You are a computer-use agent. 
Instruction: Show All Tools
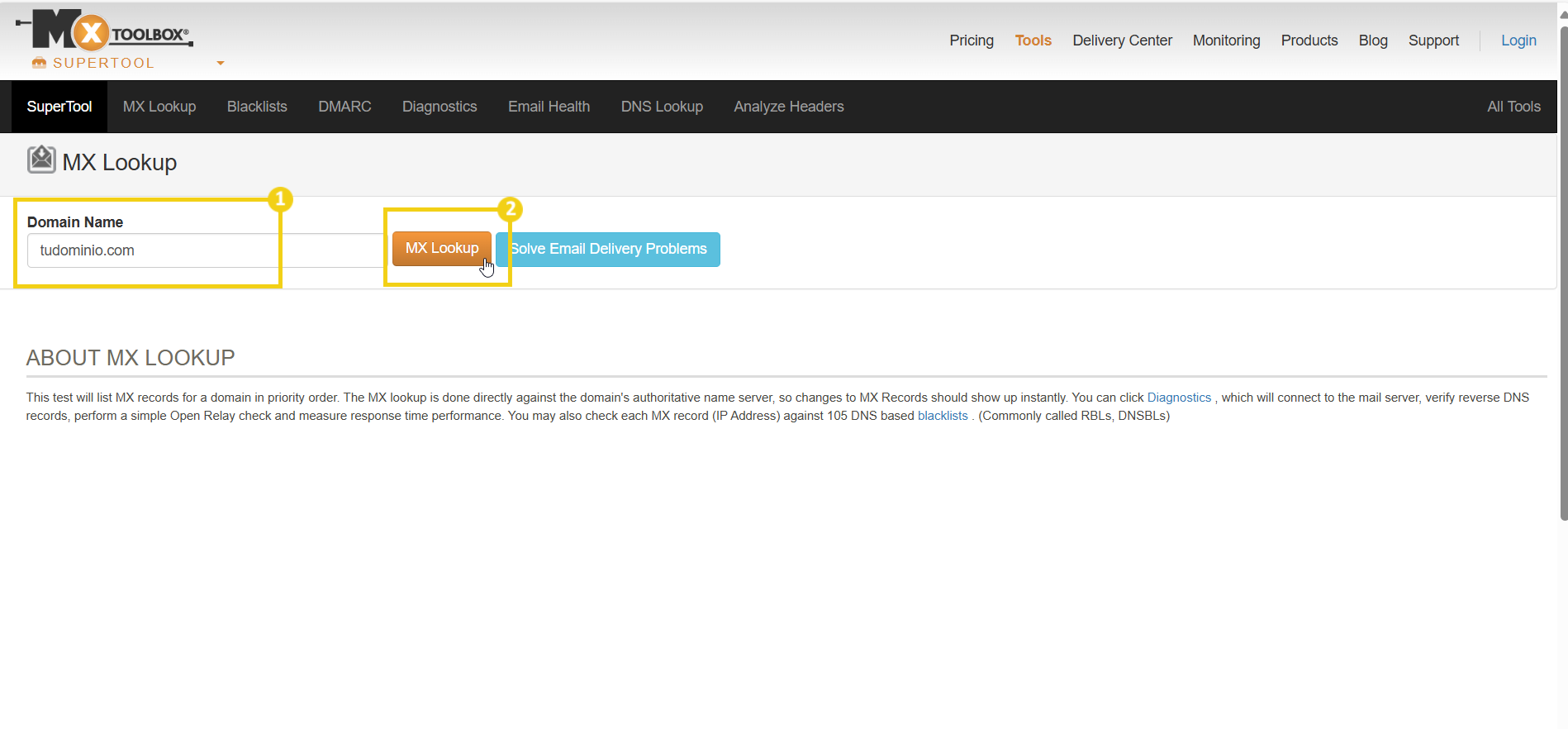click(x=1513, y=107)
